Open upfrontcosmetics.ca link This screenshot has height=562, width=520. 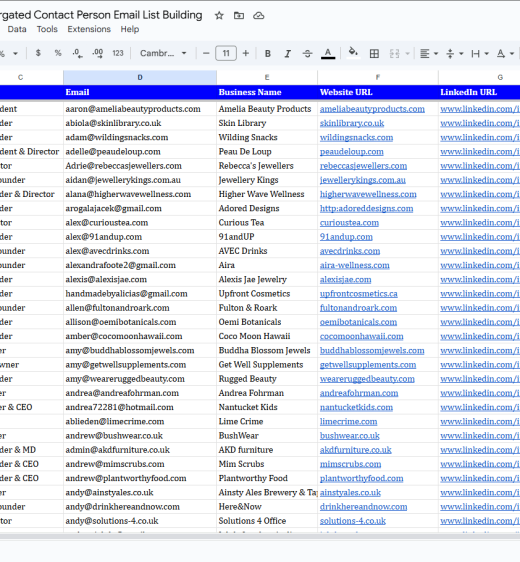pyautogui.click(x=358, y=294)
